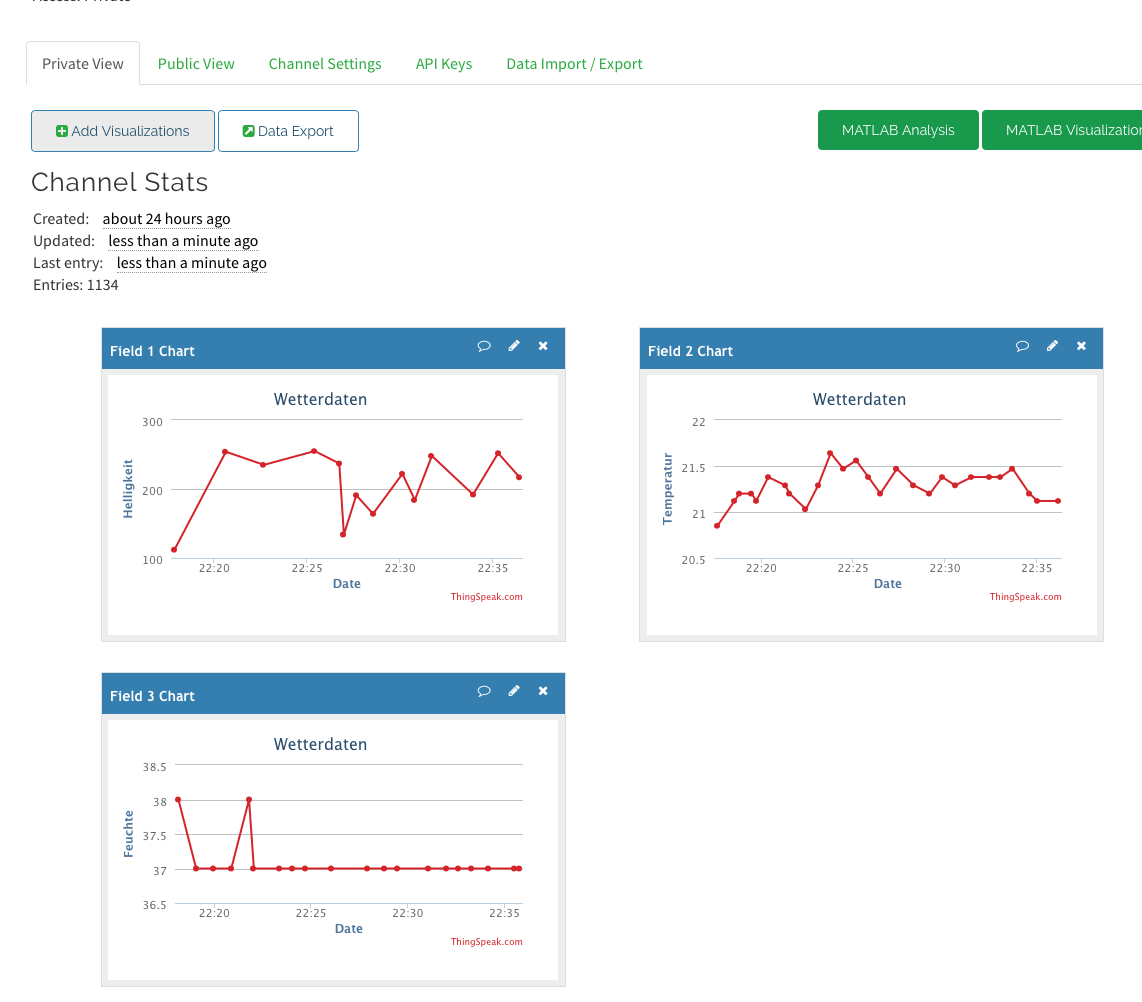
Task: Close the Field 3 Chart widget
Action: click(x=543, y=691)
